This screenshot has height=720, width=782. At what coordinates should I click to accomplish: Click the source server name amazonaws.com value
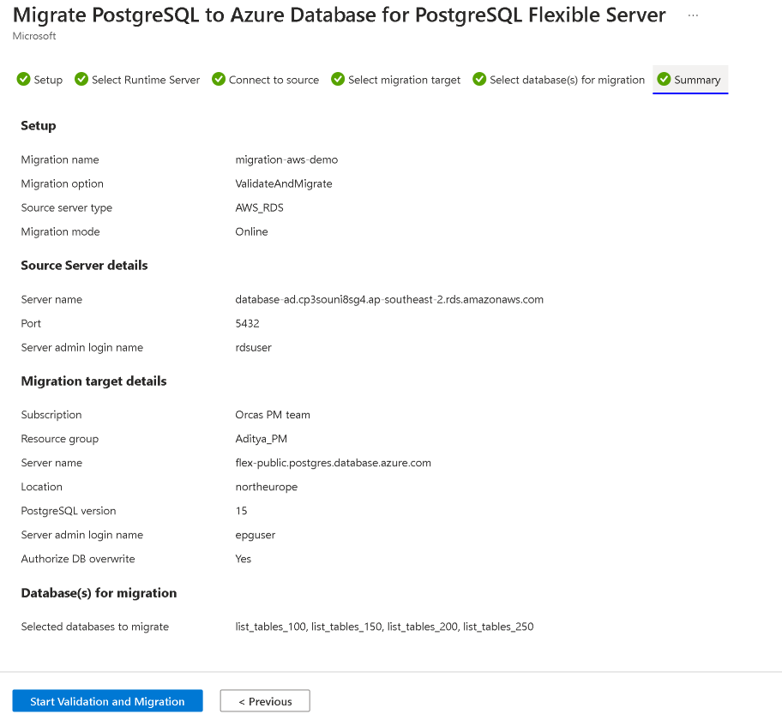[x=390, y=300]
